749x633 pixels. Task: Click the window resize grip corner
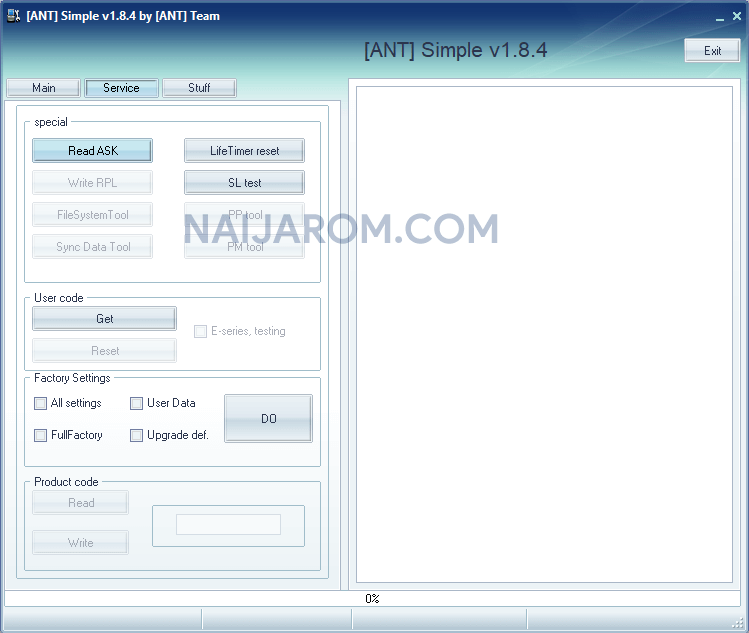[x=738, y=622]
